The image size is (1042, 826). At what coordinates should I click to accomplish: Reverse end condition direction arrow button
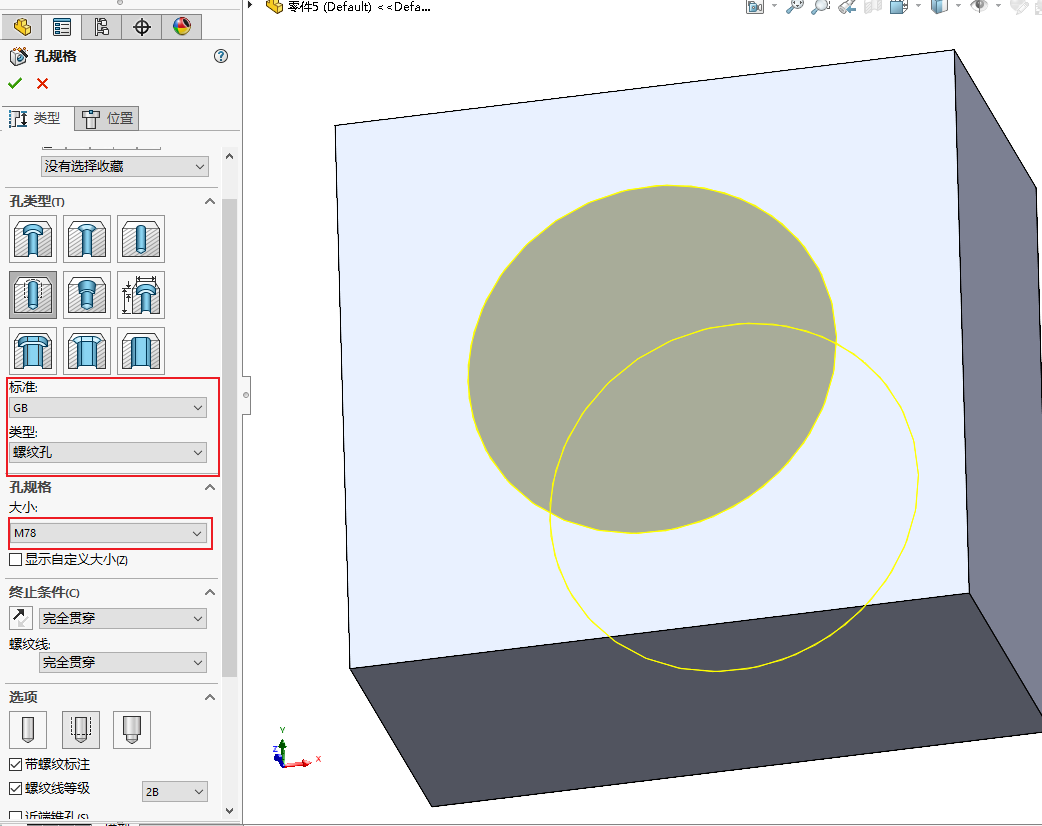(x=21, y=618)
